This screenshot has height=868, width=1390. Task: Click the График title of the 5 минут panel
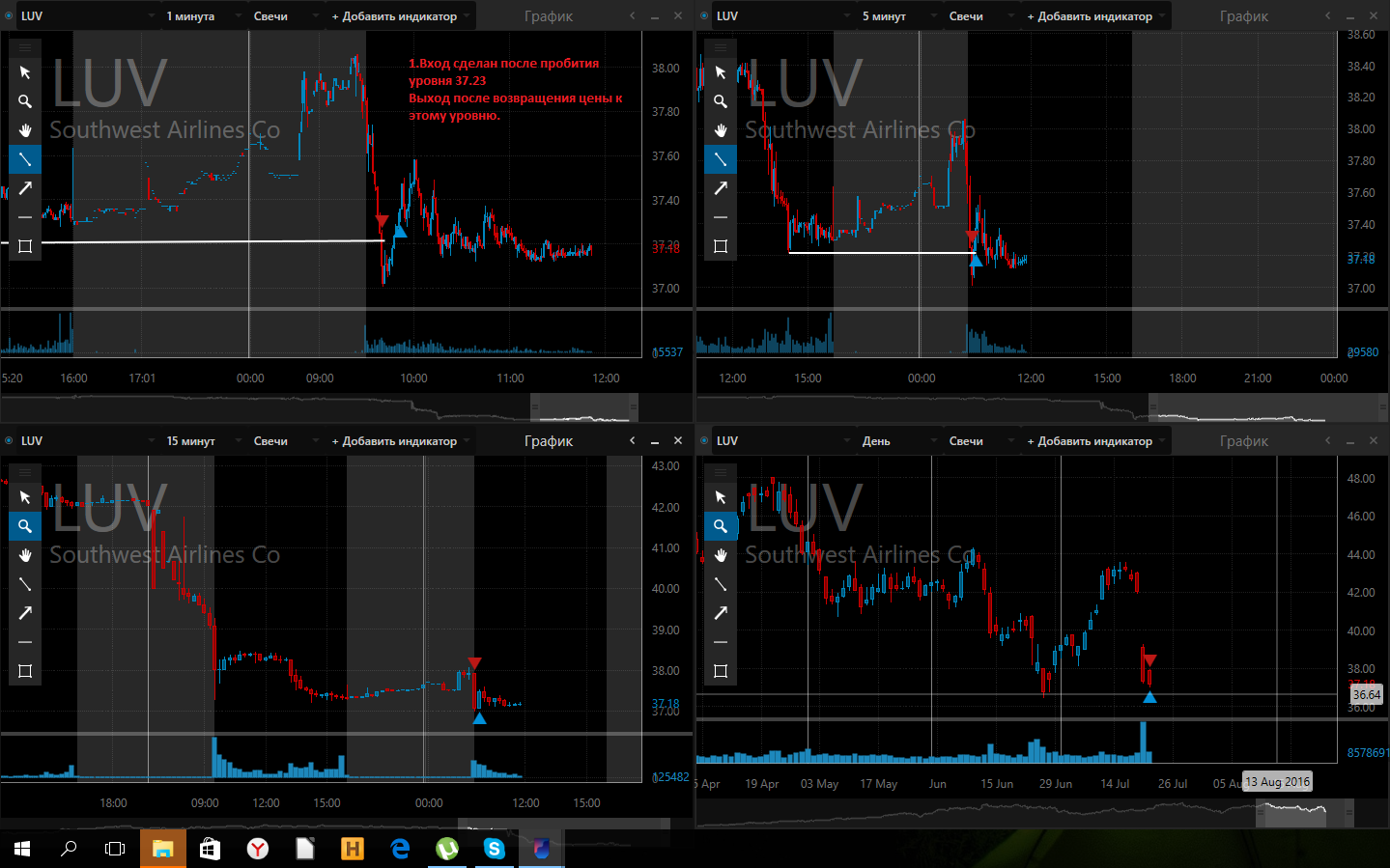(x=1244, y=16)
